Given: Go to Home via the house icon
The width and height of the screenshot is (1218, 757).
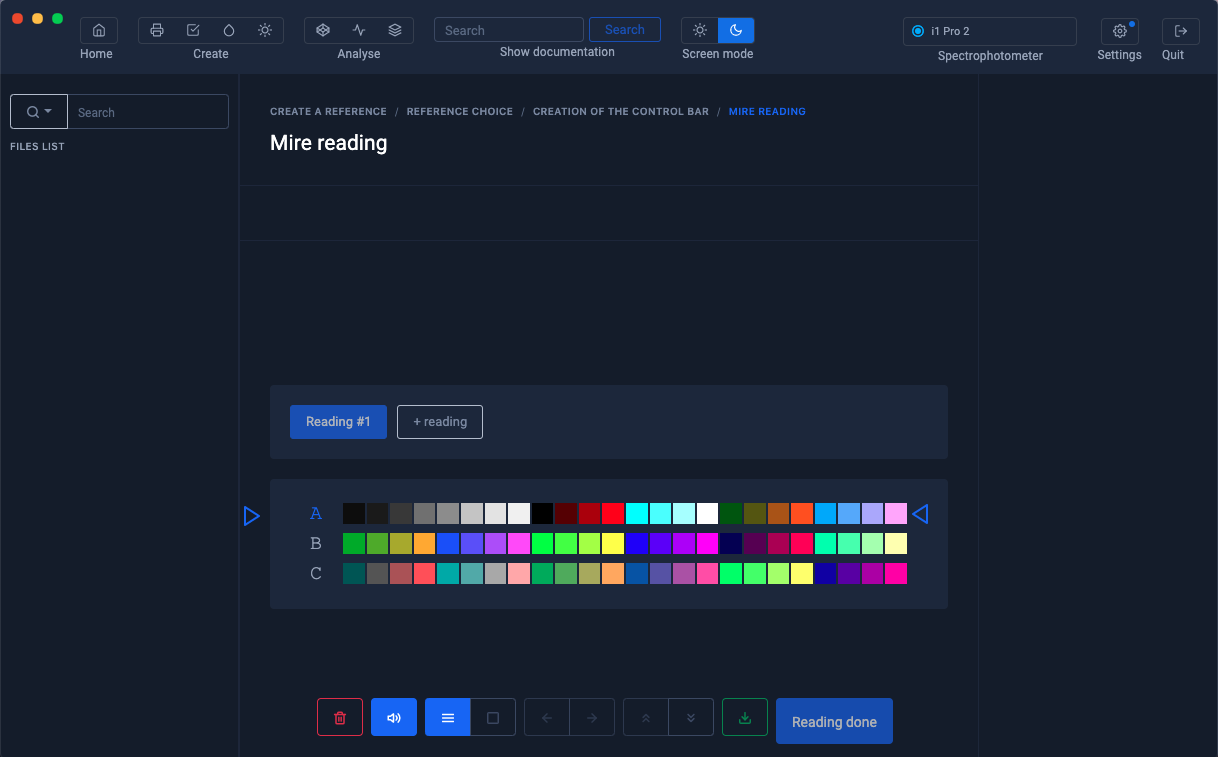Looking at the screenshot, I should coord(99,31).
